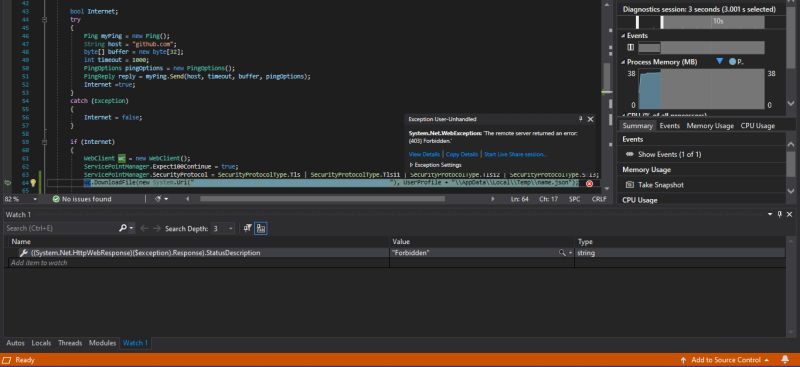This screenshot has width=800, height=367.
Task: Click the camera icon beside Take Snapshot
Action: [x=630, y=185]
